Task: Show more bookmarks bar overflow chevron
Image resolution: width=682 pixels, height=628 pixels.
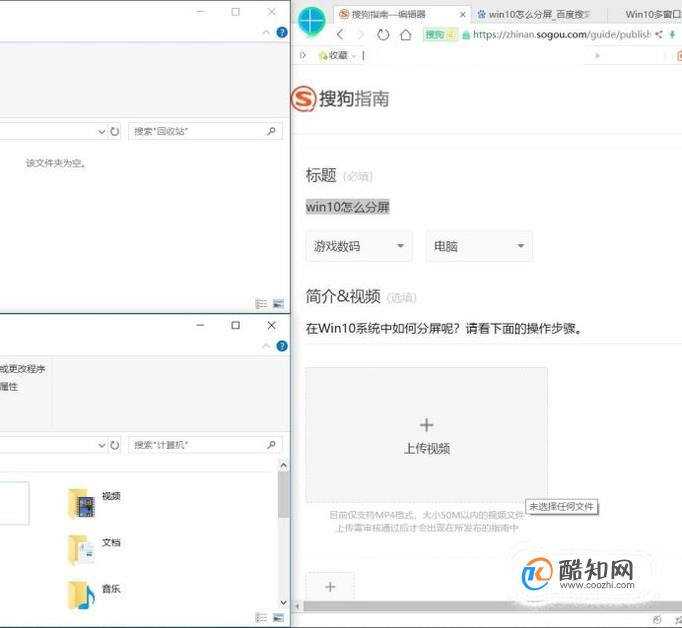Action: 597,56
